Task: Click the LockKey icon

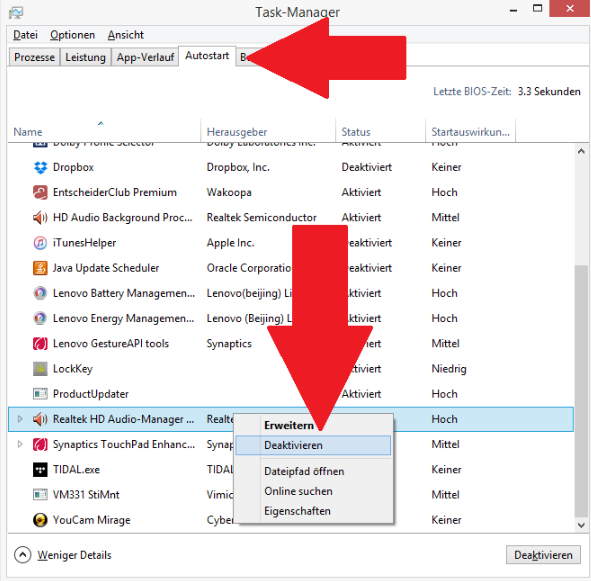Action: point(40,369)
